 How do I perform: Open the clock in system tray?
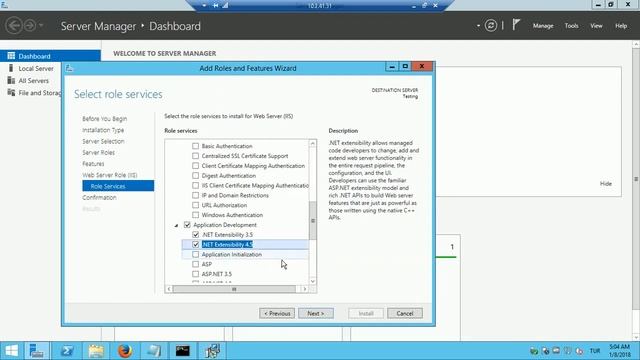pos(620,351)
